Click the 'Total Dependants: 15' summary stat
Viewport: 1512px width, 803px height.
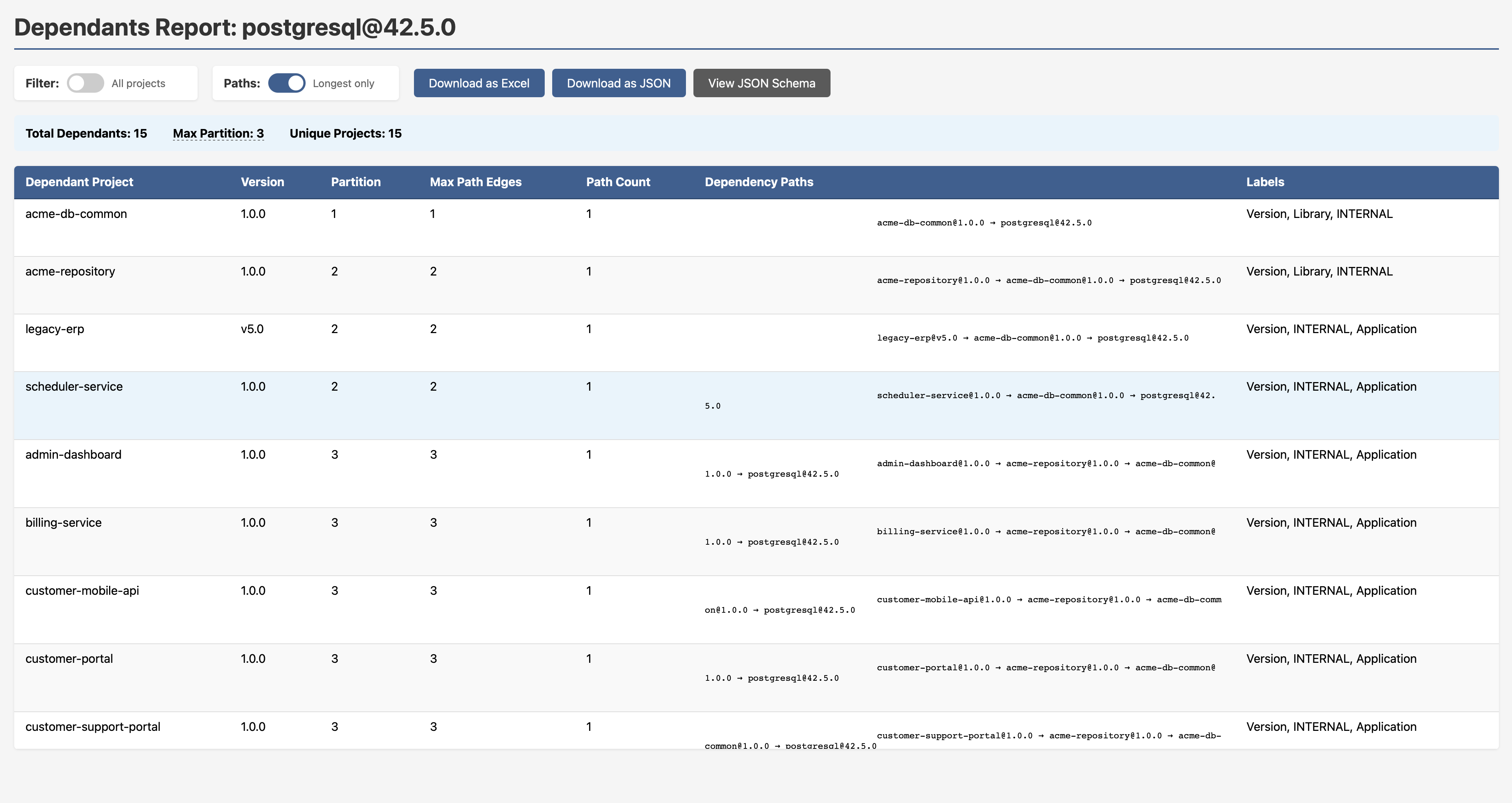coord(86,133)
